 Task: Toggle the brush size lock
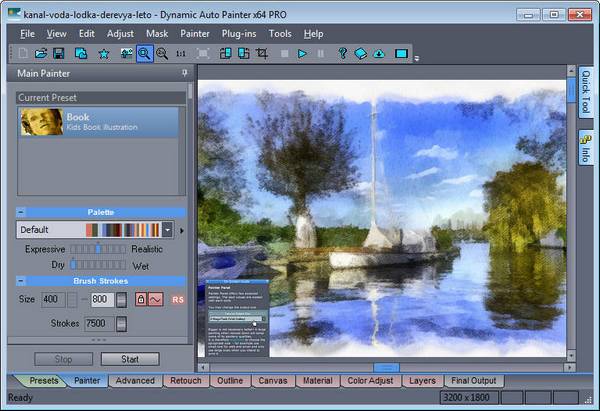141,300
